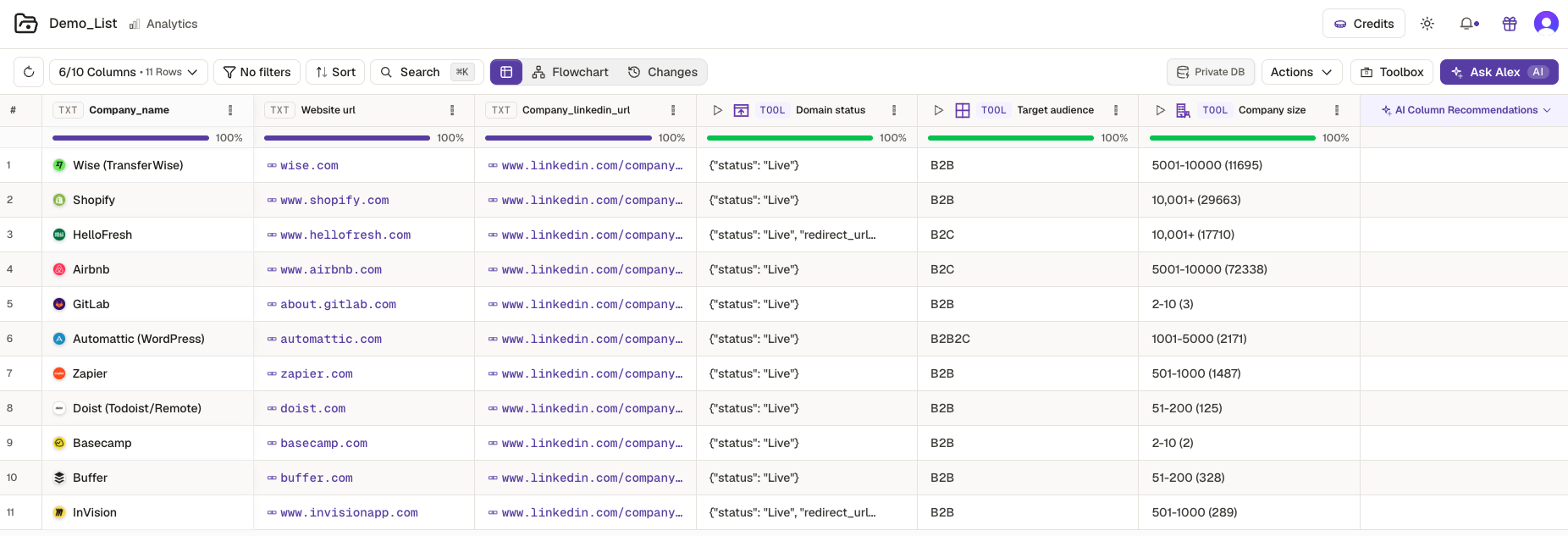Open the LinkedIn URL in the Airbnb row
This screenshot has width=1568, height=536.
(592, 269)
